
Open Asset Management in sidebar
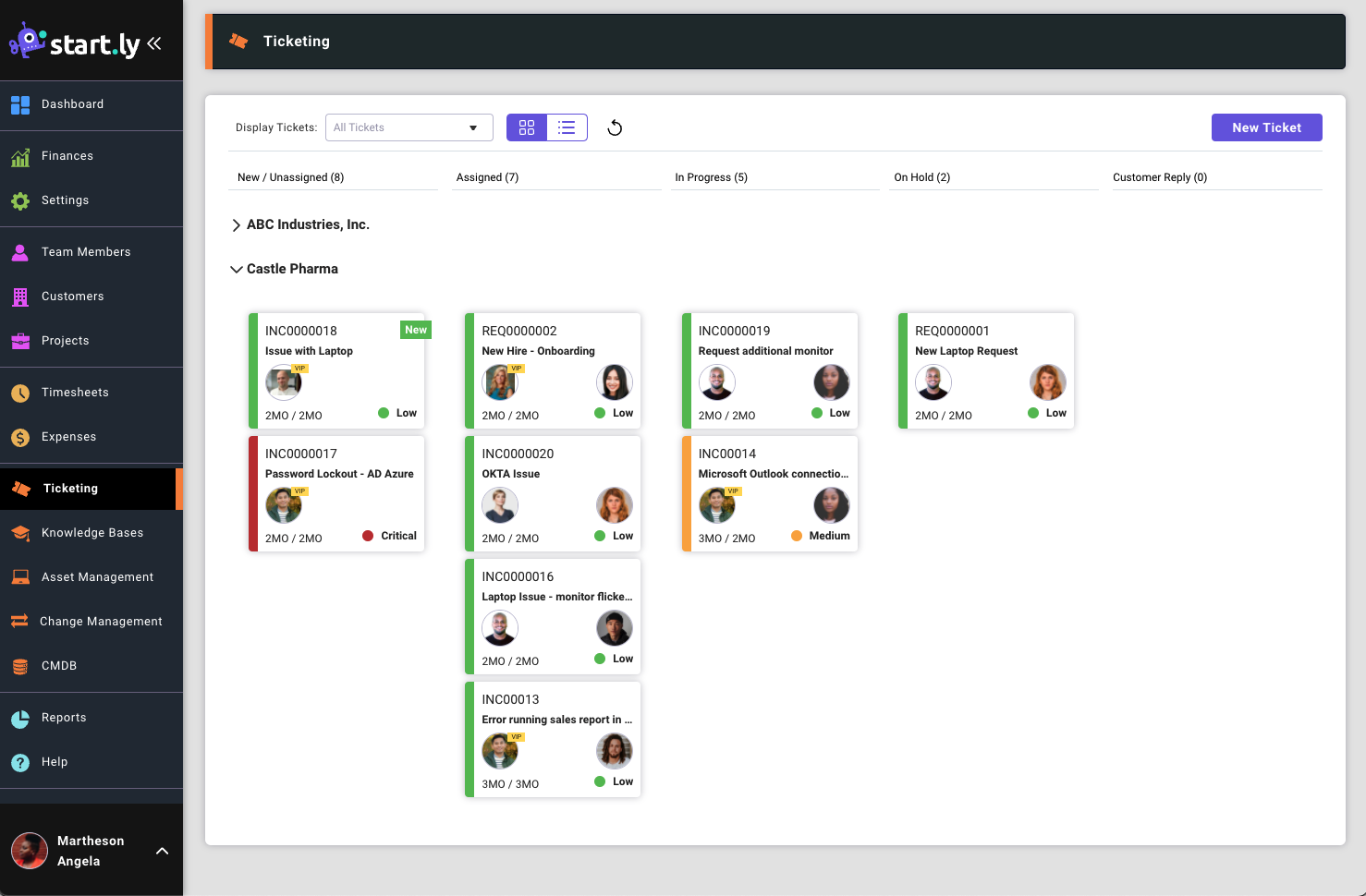pyautogui.click(x=97, y=577)
